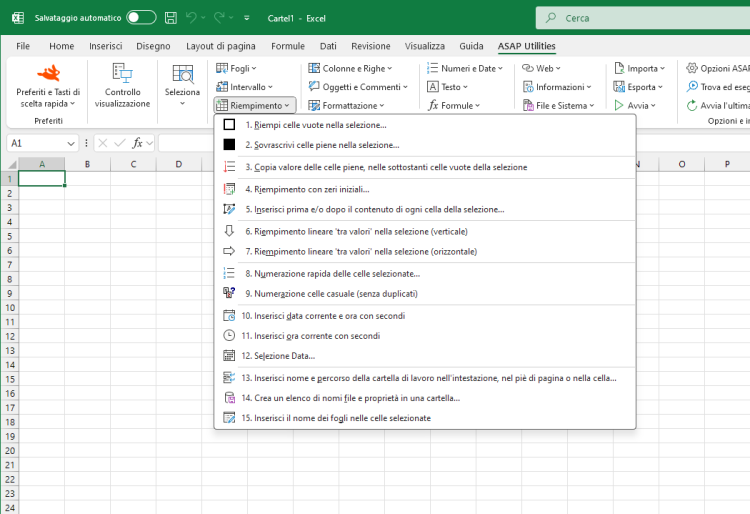Viewport: 750px width, 514px height.
Task: Click Opzioni ASAP Utilities button
Action: (718, 68)
